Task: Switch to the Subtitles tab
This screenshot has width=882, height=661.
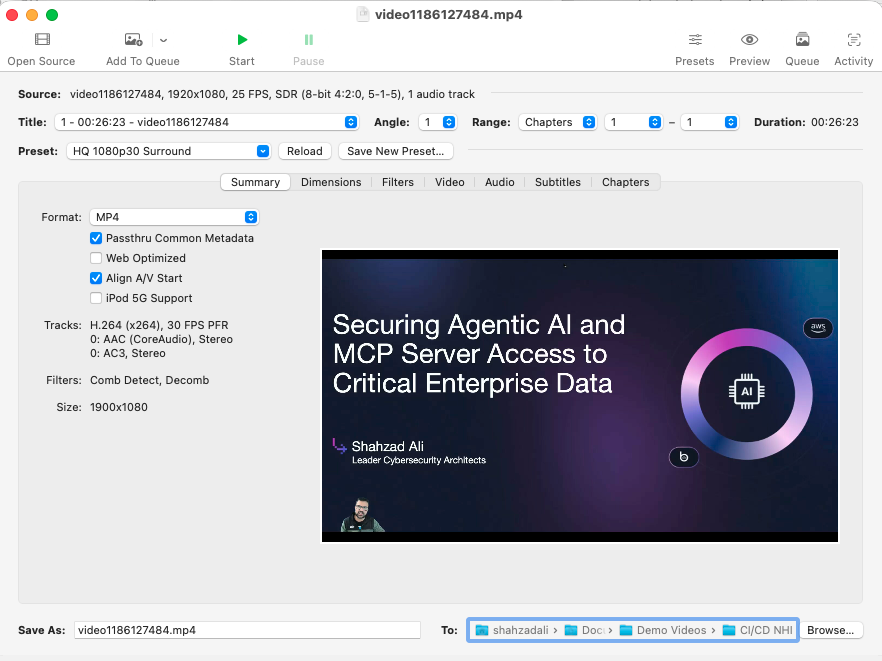Action: pos(557,182)
